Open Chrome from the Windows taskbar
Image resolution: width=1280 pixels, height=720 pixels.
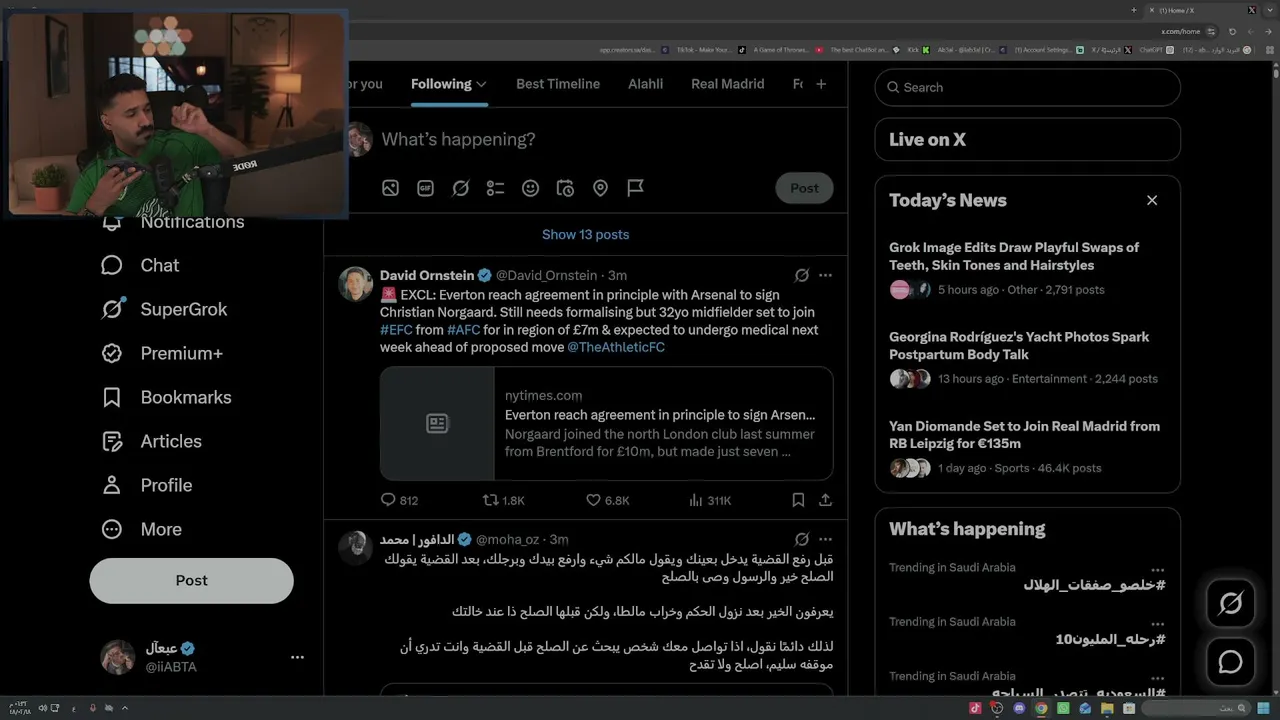click(1041, 708)
